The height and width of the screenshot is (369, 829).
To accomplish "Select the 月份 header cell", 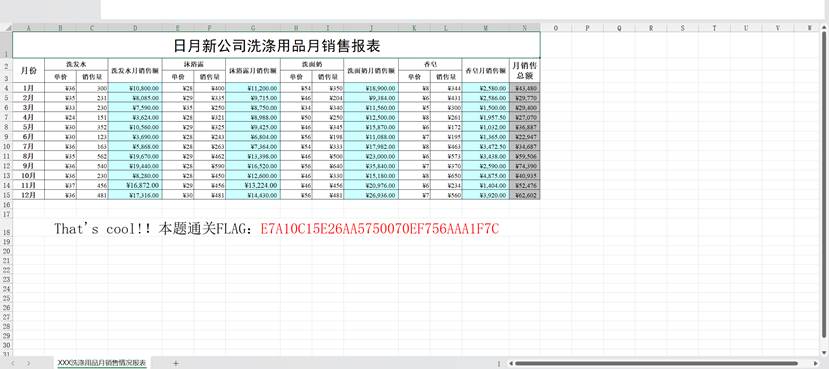I will tap(29, 70).
